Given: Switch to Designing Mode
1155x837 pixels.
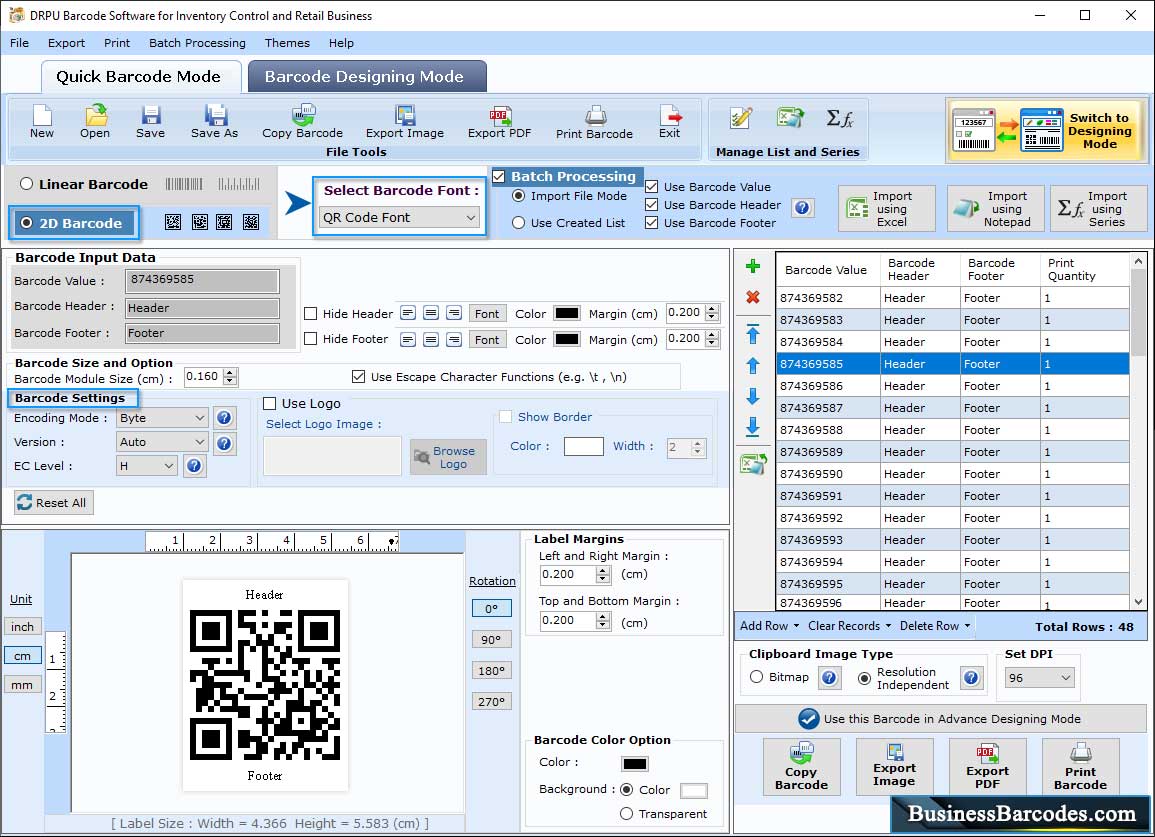Looking at the screenshot, I should pos(1046,130).
